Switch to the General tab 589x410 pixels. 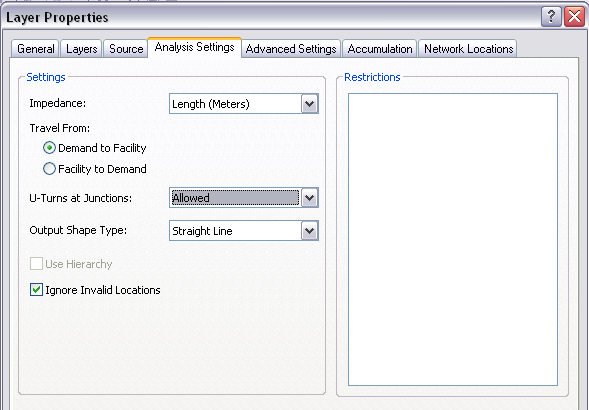(x=35, y=49)
